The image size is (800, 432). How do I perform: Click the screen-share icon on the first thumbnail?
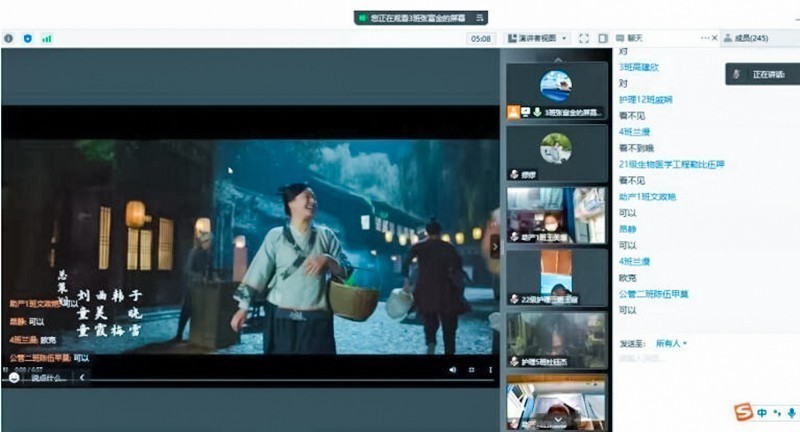(526, 112)
